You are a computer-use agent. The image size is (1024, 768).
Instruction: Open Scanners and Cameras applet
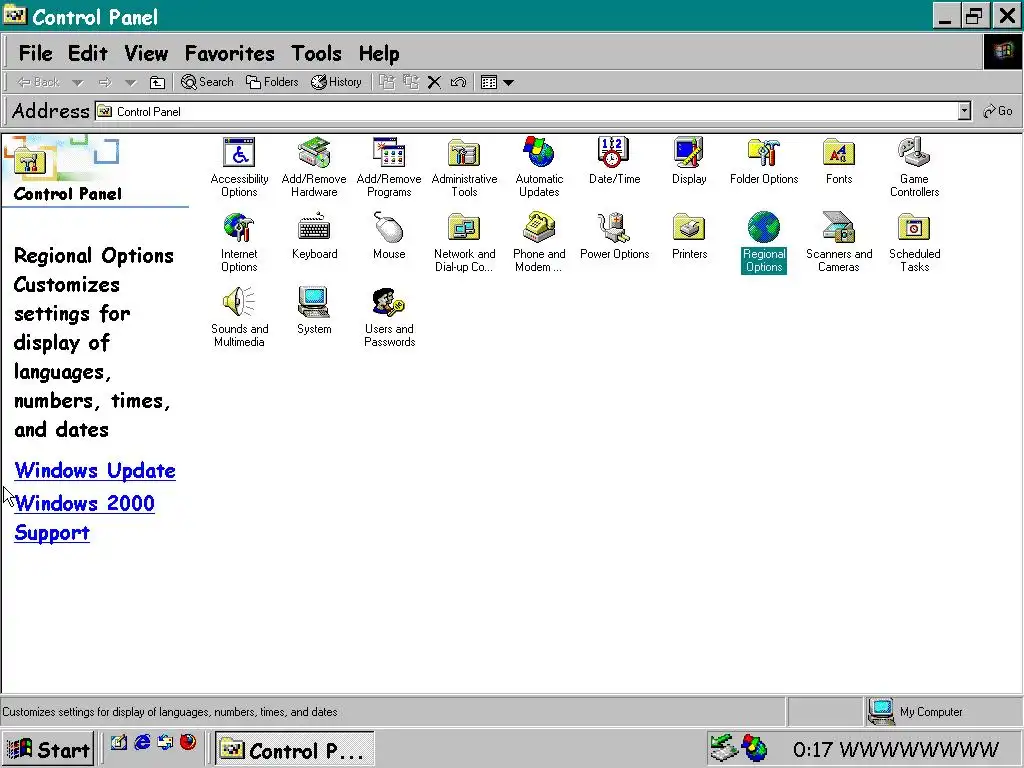(839, 242)
